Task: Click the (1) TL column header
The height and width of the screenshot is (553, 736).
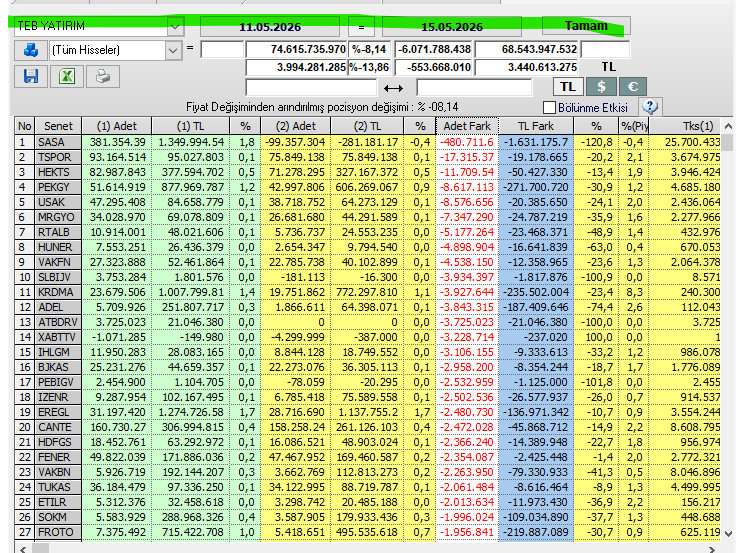Action: (190, 126)
